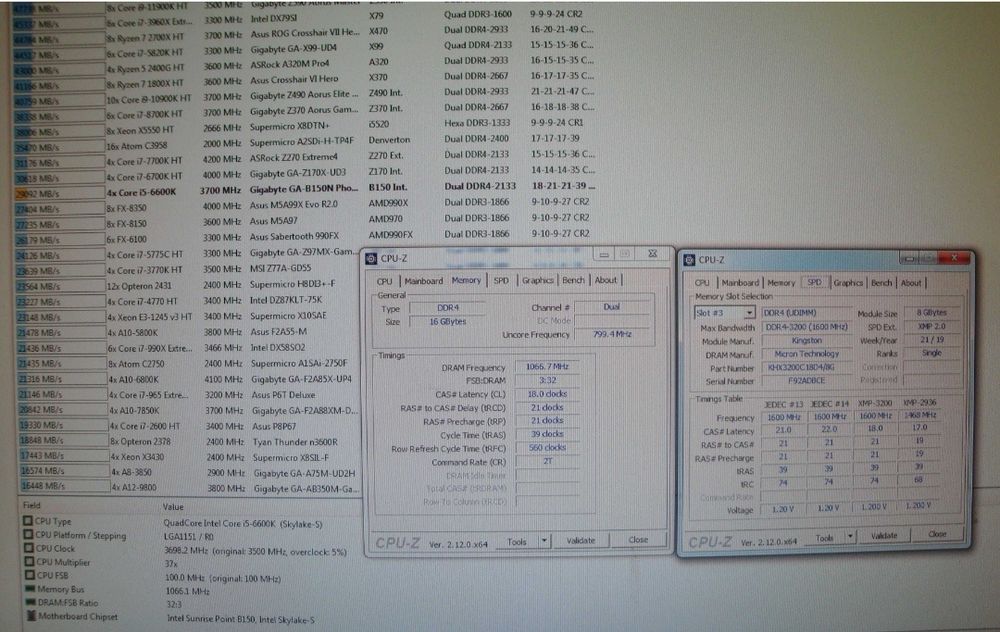Click the CPU-Z logo icon in the SPD window title bar
This screenshot has height=632, width=1000.
pyautogui.click(x=689, y=260)
